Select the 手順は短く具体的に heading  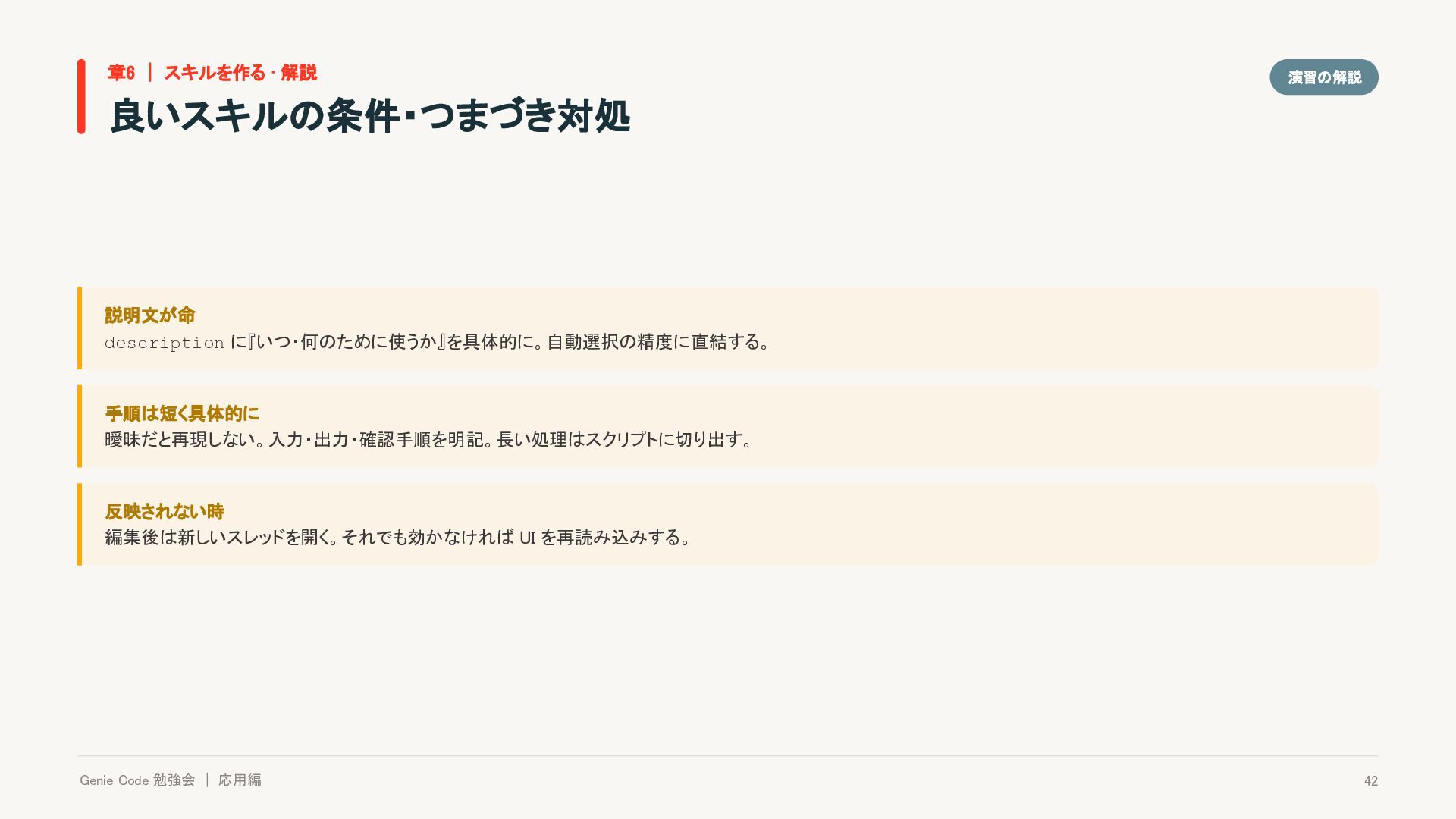[182, 413]
